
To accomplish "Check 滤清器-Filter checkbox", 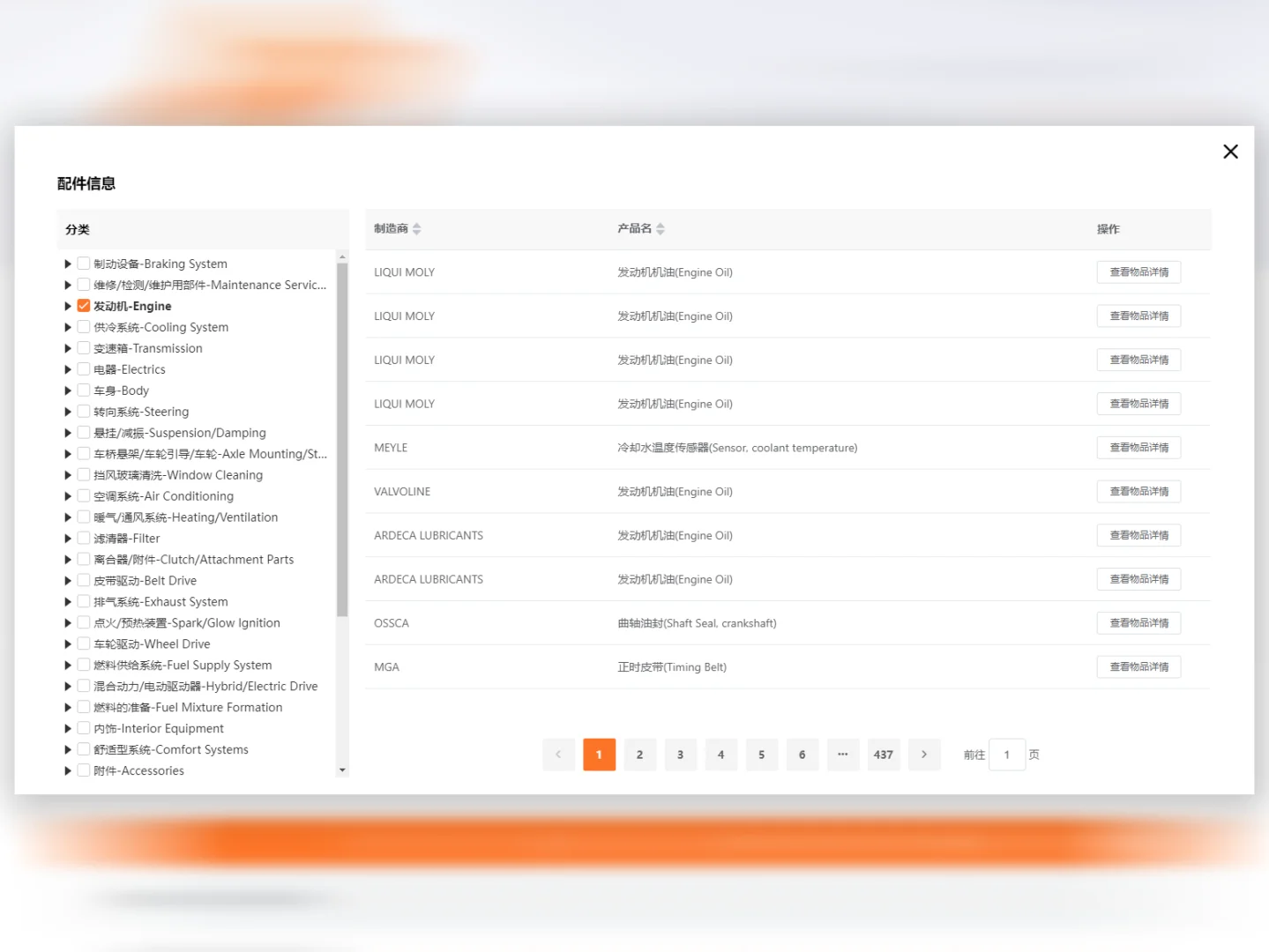I will pos(84,539).
